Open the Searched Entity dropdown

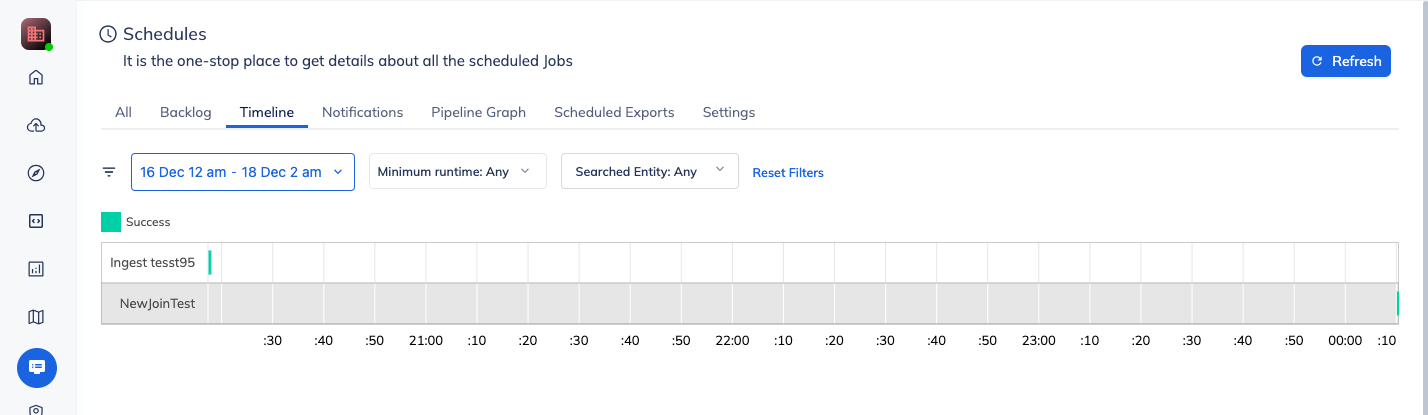650,172
